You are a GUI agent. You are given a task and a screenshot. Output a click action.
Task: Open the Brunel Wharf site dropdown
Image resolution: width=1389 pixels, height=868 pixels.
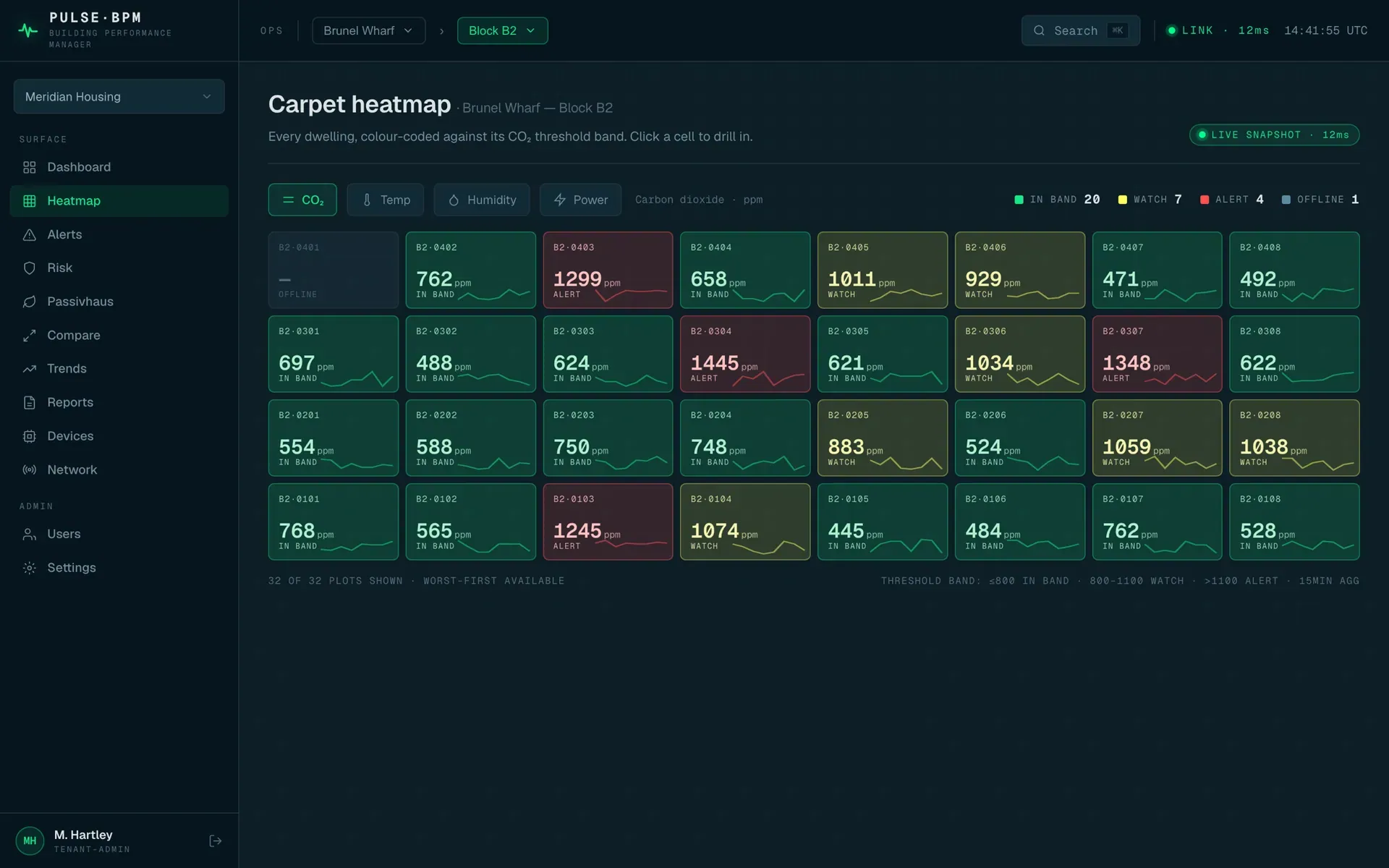click(368, 30)
